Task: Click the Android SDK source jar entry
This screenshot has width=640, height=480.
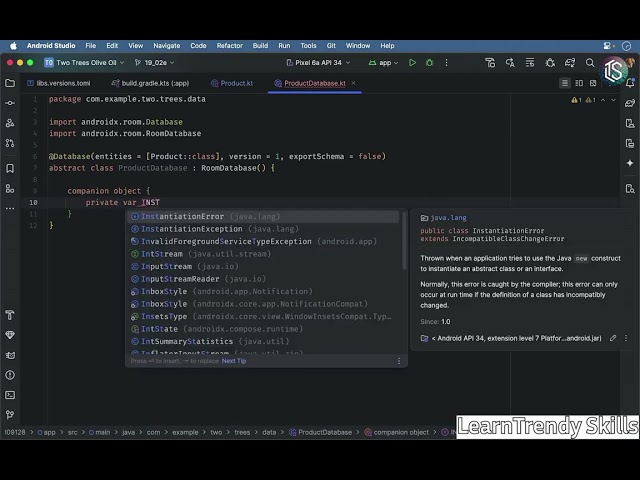Action: [511, 338]
